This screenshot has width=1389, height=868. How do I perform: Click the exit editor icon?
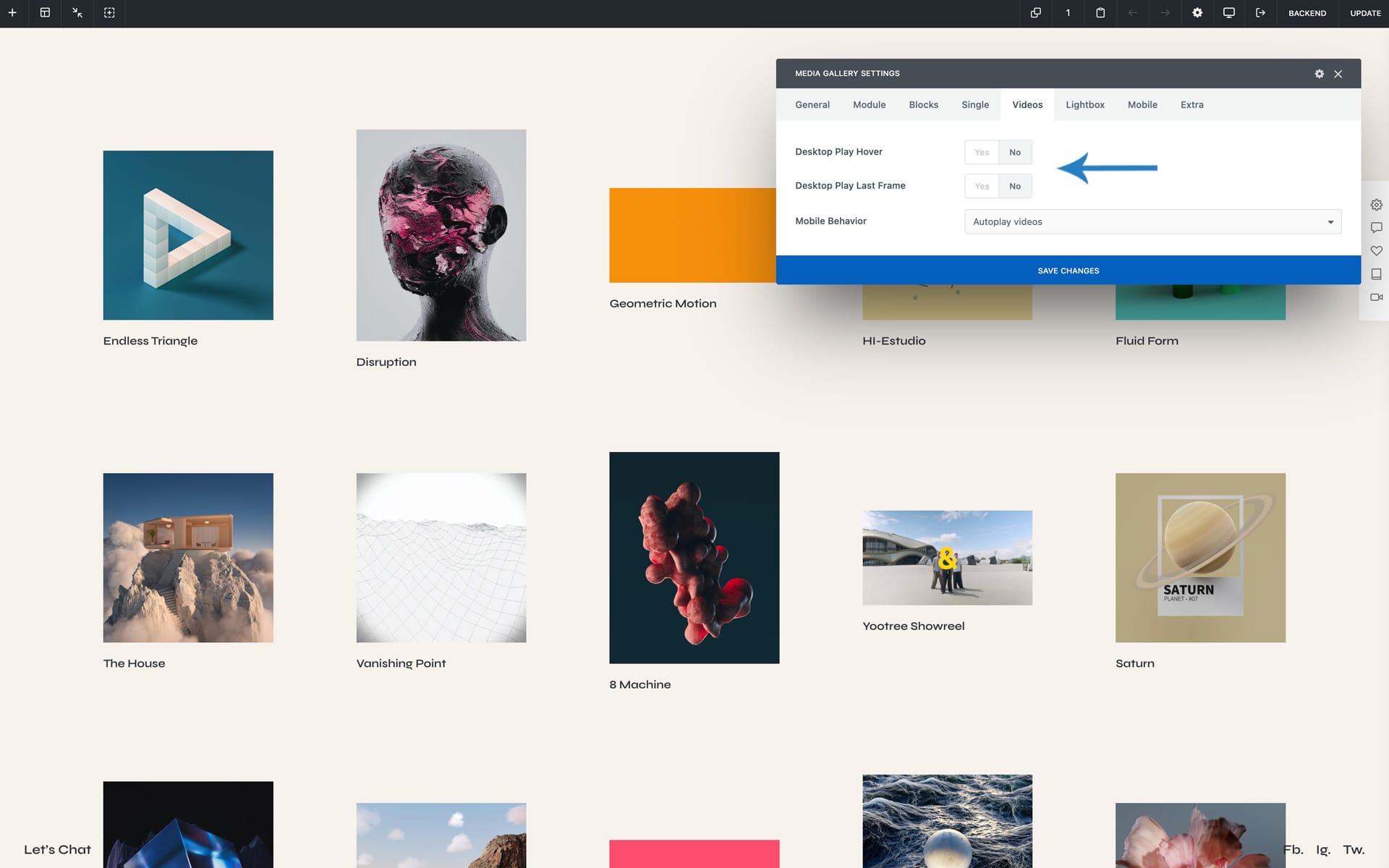coord(1260,13)
